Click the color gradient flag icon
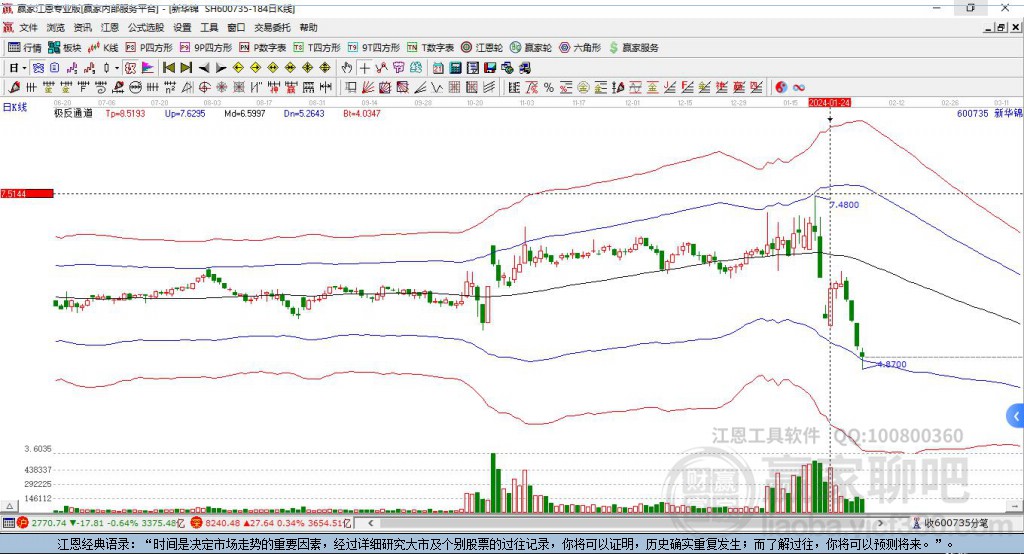This screenshot has height=554, width=1024. point(148,68)
